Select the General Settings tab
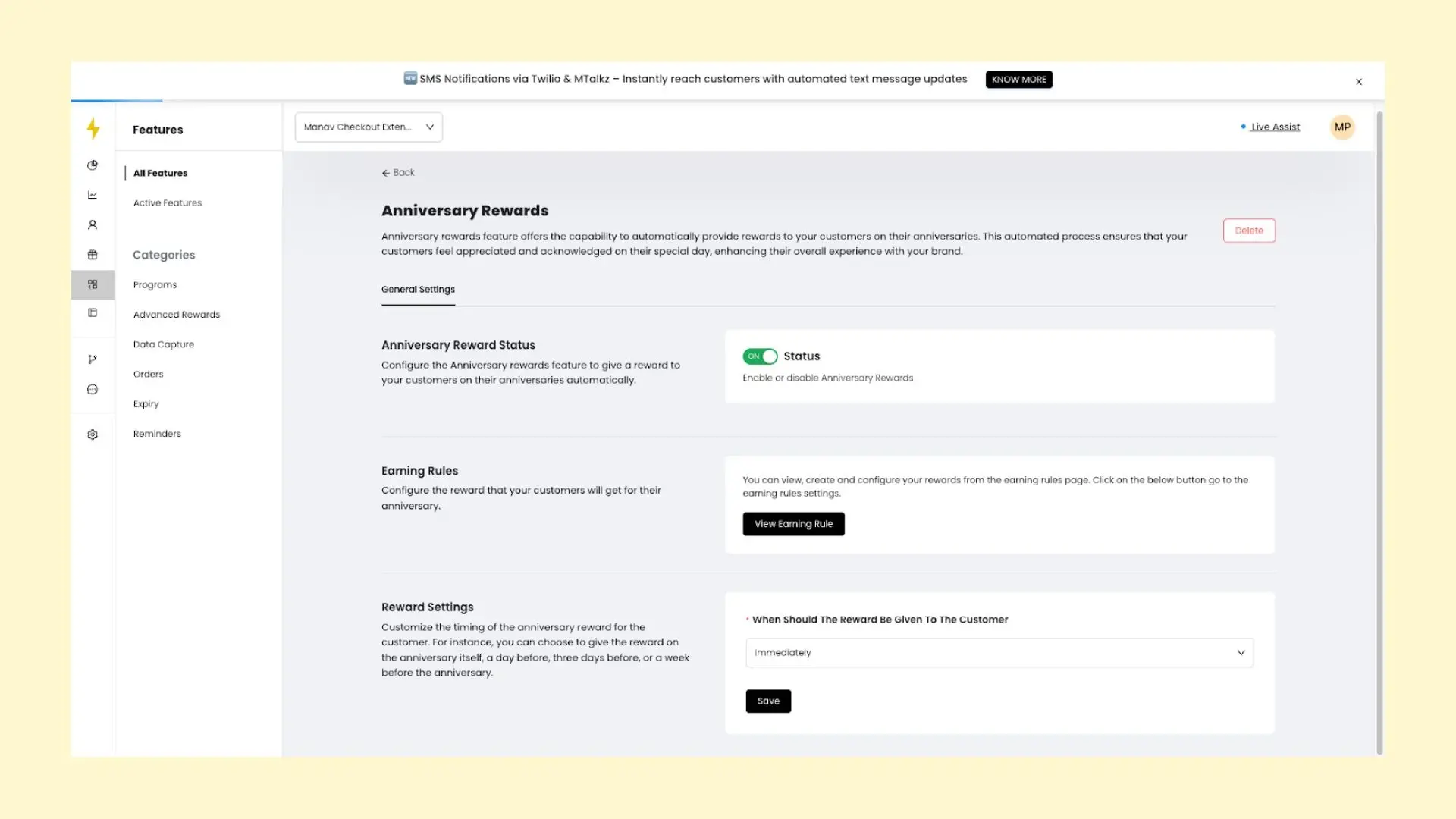 point(418,290)
